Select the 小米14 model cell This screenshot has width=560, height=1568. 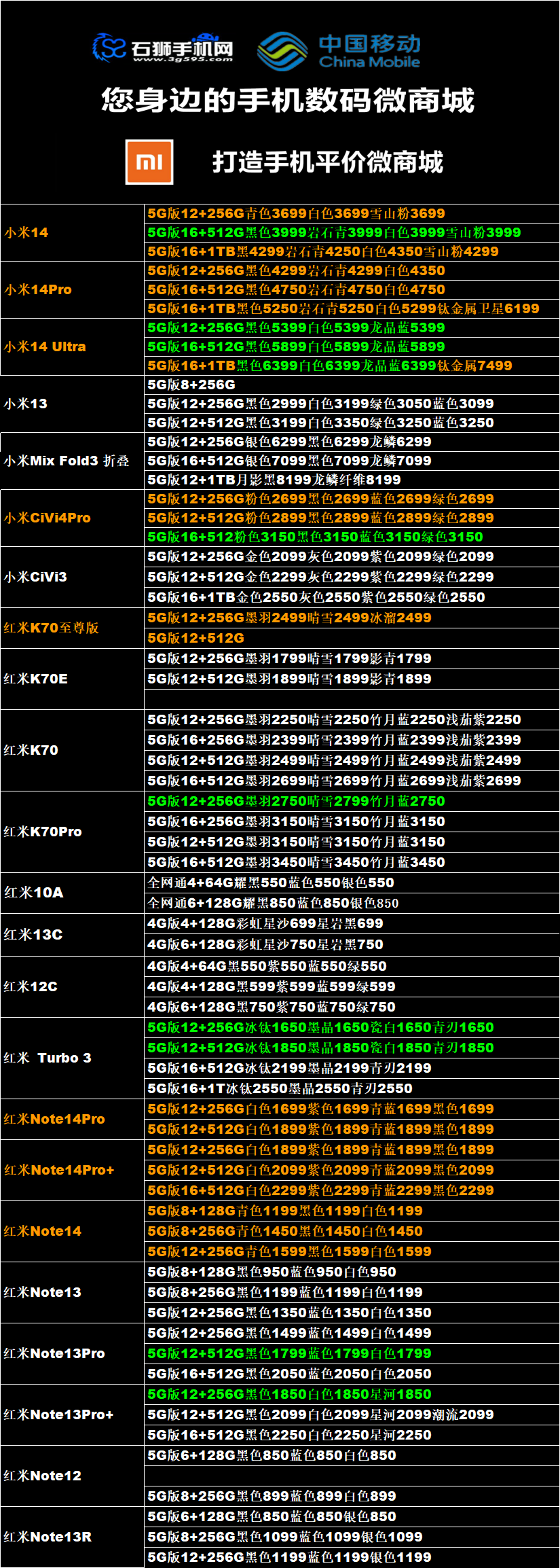pyautogui.click(x=72, y=232)
